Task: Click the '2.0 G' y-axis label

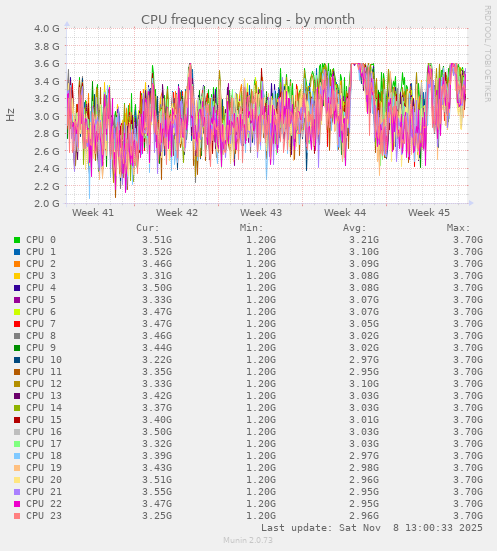Action: [47, 203]
